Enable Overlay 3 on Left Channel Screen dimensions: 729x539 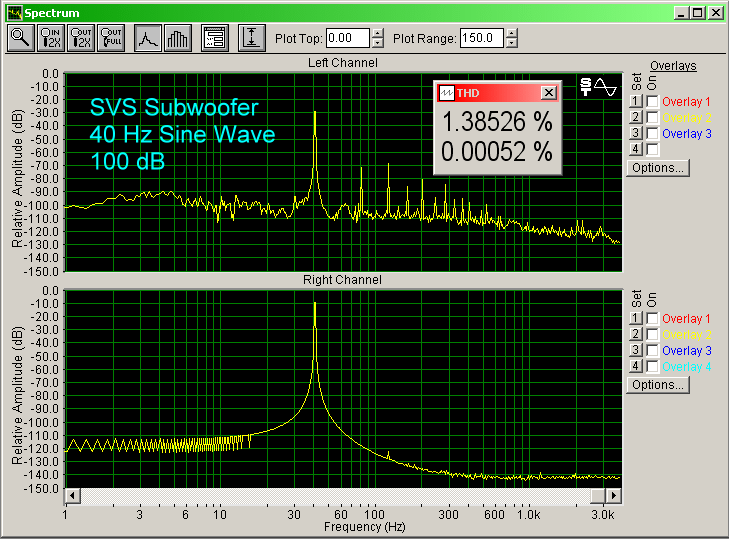coord(652,134)
